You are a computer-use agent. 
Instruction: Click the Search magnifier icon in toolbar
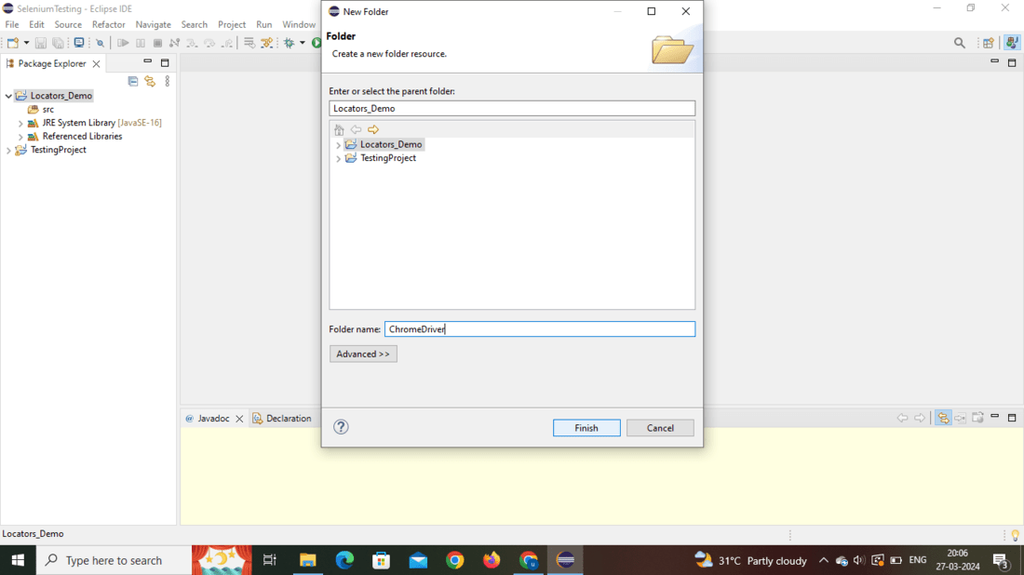point(959,42)
